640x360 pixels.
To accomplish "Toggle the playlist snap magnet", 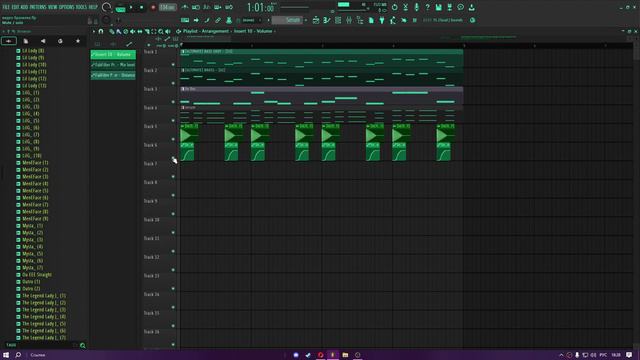I will tap(101, 31).
